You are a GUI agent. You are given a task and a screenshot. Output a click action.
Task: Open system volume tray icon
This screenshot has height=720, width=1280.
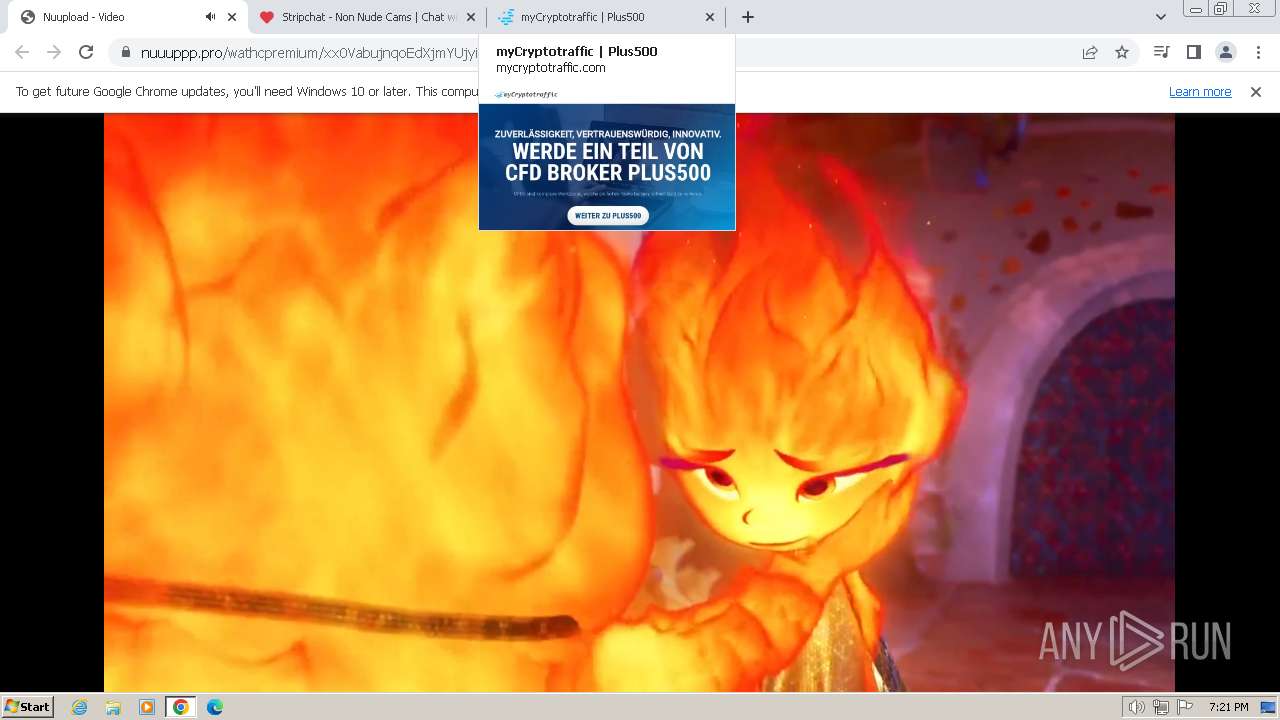point(1136,707)
